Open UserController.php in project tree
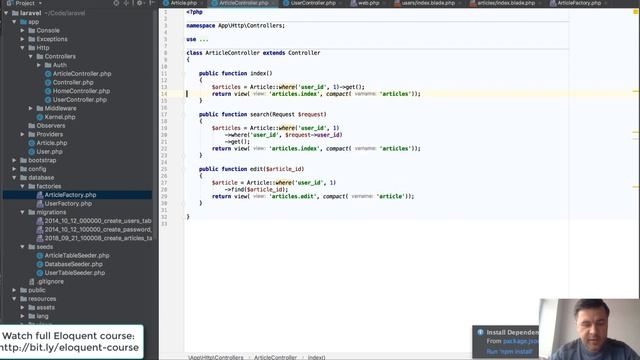 tap(79, 100)
